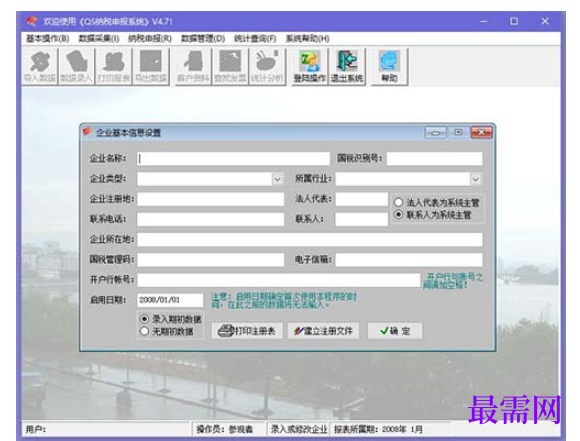Click the 启用日期 date field
Screen dimensions: 580x441
(170, 300)
